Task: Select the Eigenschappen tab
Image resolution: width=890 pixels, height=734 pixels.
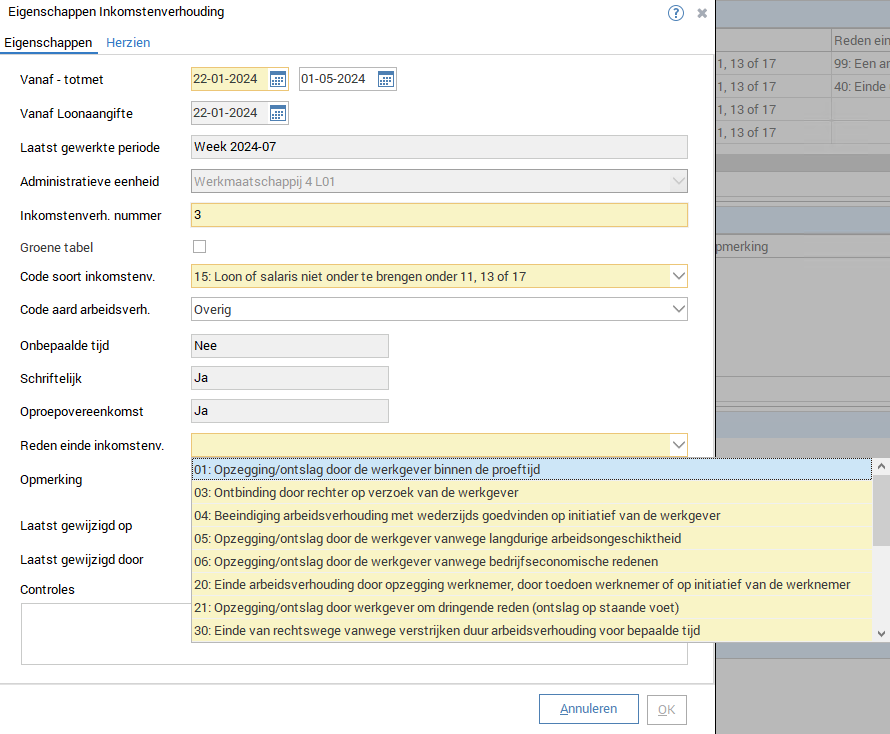Action: (48, 43)
